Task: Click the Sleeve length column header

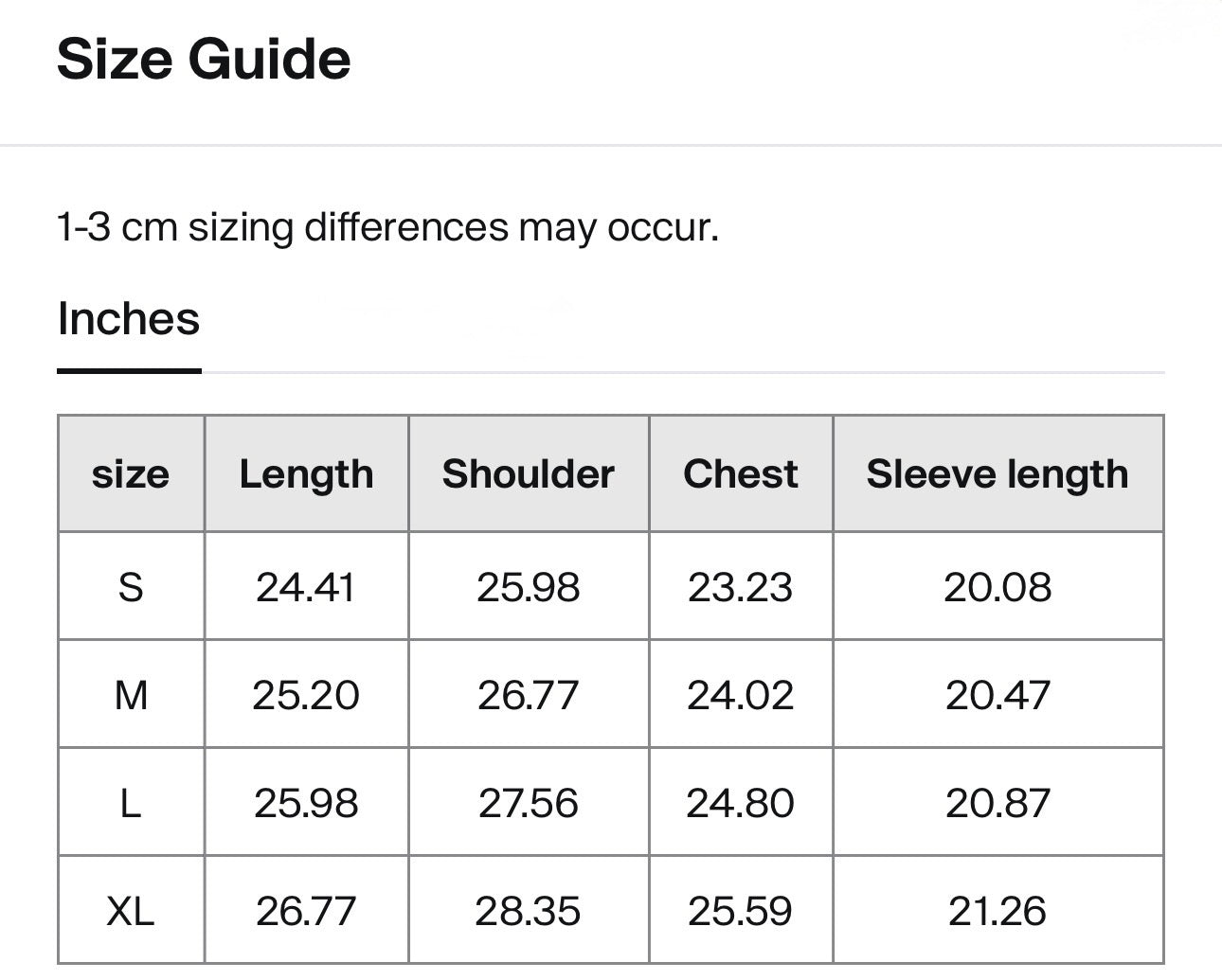Action: point(997,473)
